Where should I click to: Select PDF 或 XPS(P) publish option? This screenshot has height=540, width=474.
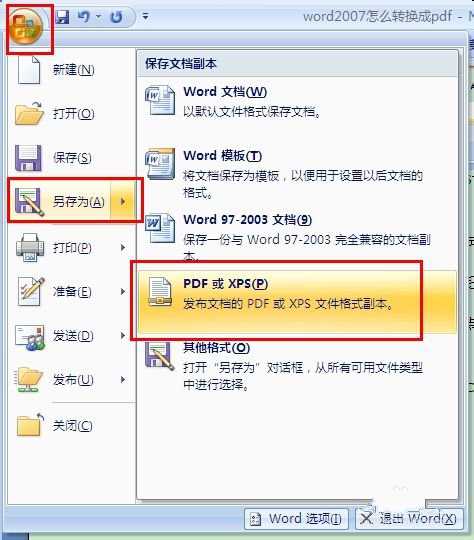tap(297, 302)
